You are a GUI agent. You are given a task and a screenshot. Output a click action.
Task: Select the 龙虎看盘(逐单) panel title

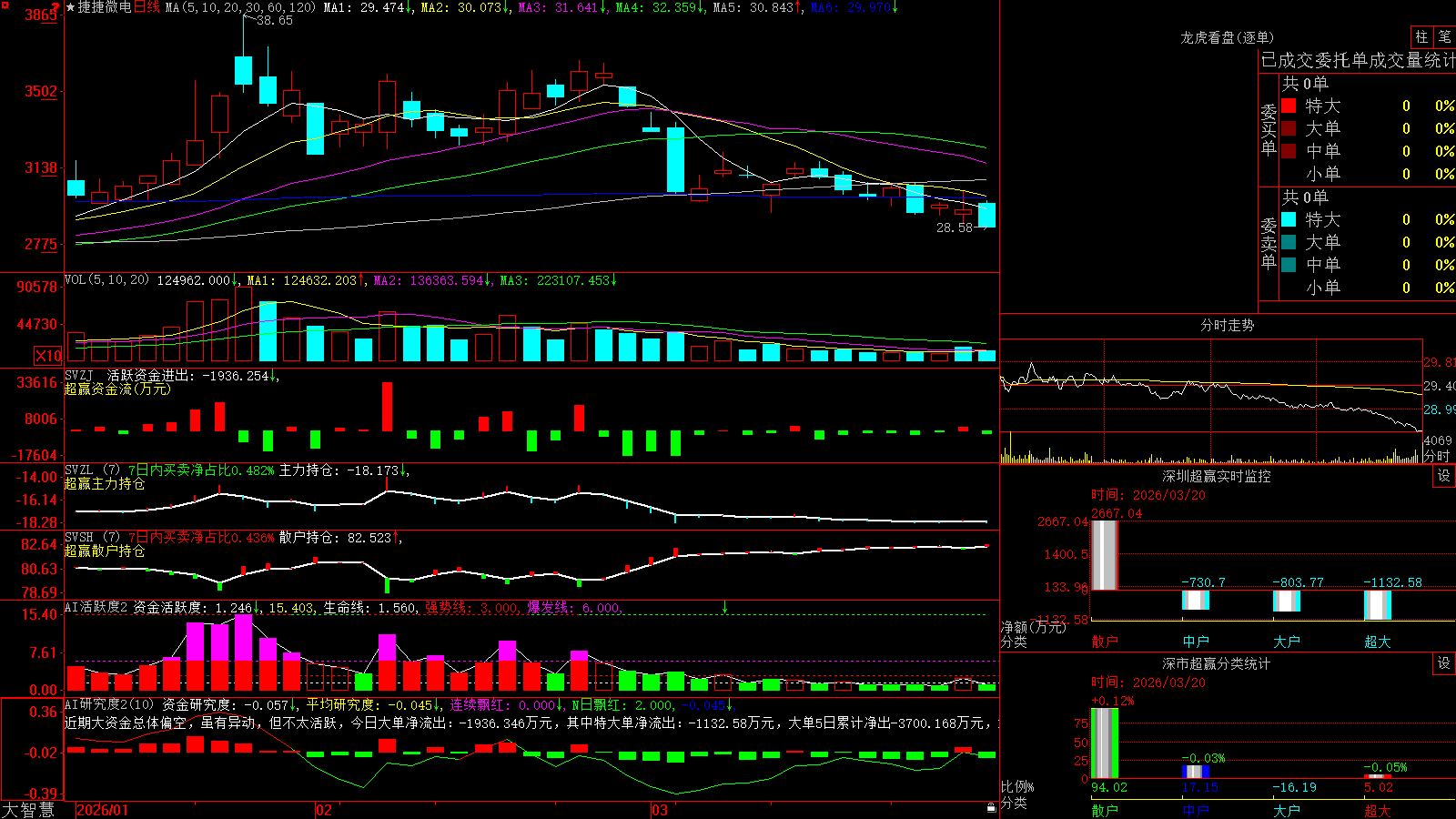(x=1227, y=37)
